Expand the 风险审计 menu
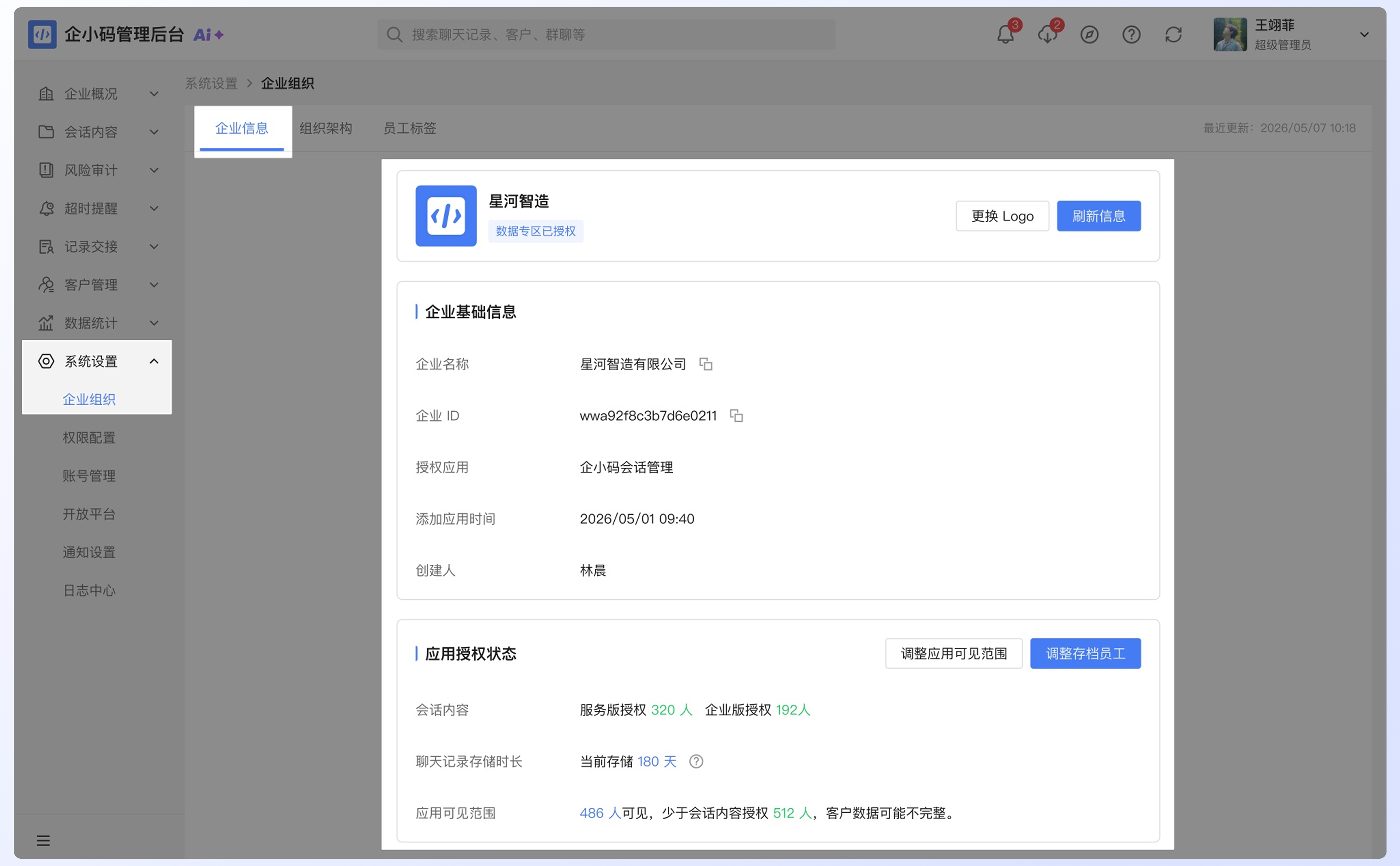 (x=97, y=170)
